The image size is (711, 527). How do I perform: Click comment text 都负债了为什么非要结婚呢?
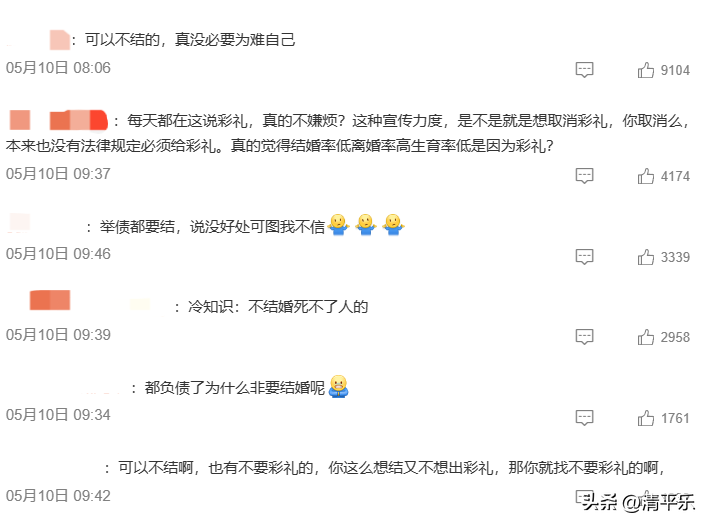[234, 388]
